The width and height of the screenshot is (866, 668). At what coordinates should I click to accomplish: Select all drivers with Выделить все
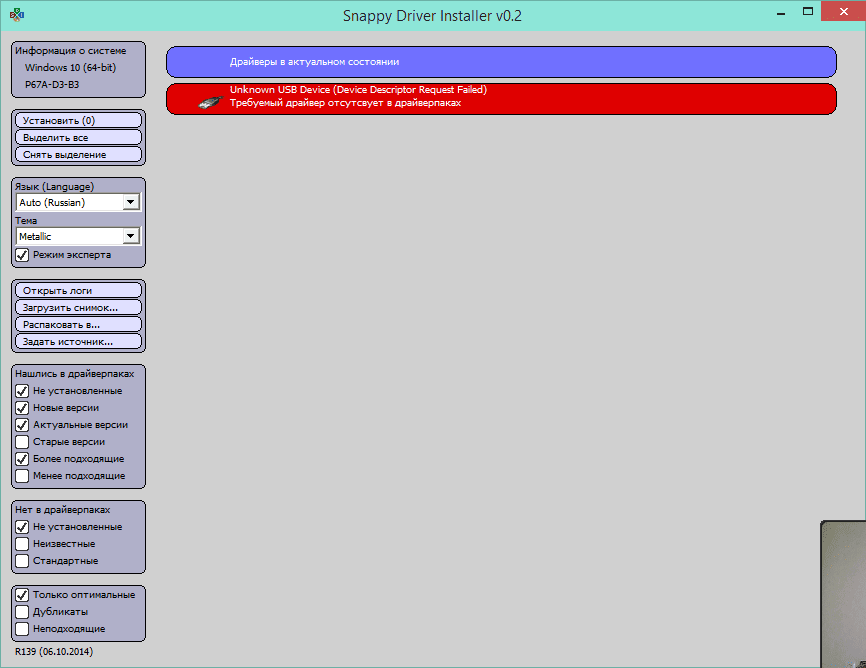(78, 138)
